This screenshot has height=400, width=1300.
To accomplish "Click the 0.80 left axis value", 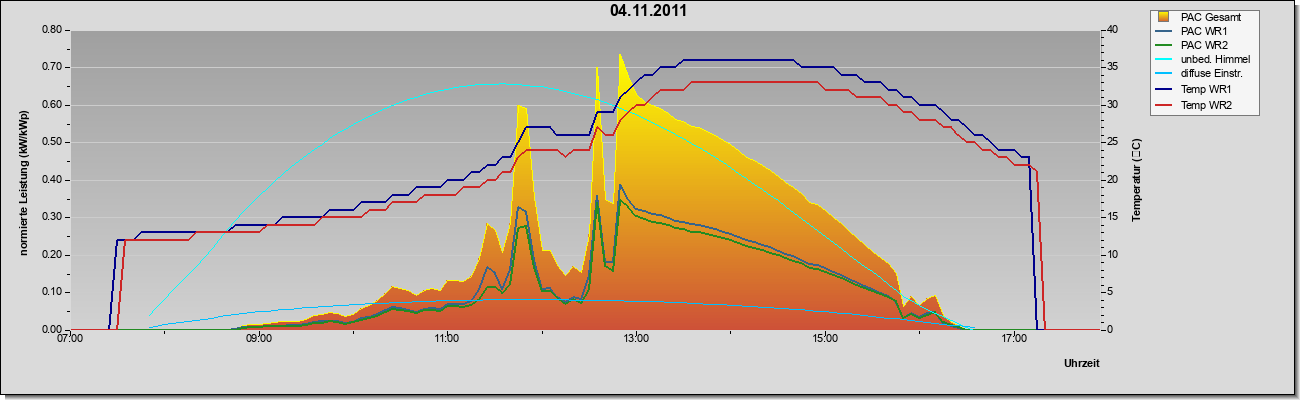I will [x=53, y=30].
